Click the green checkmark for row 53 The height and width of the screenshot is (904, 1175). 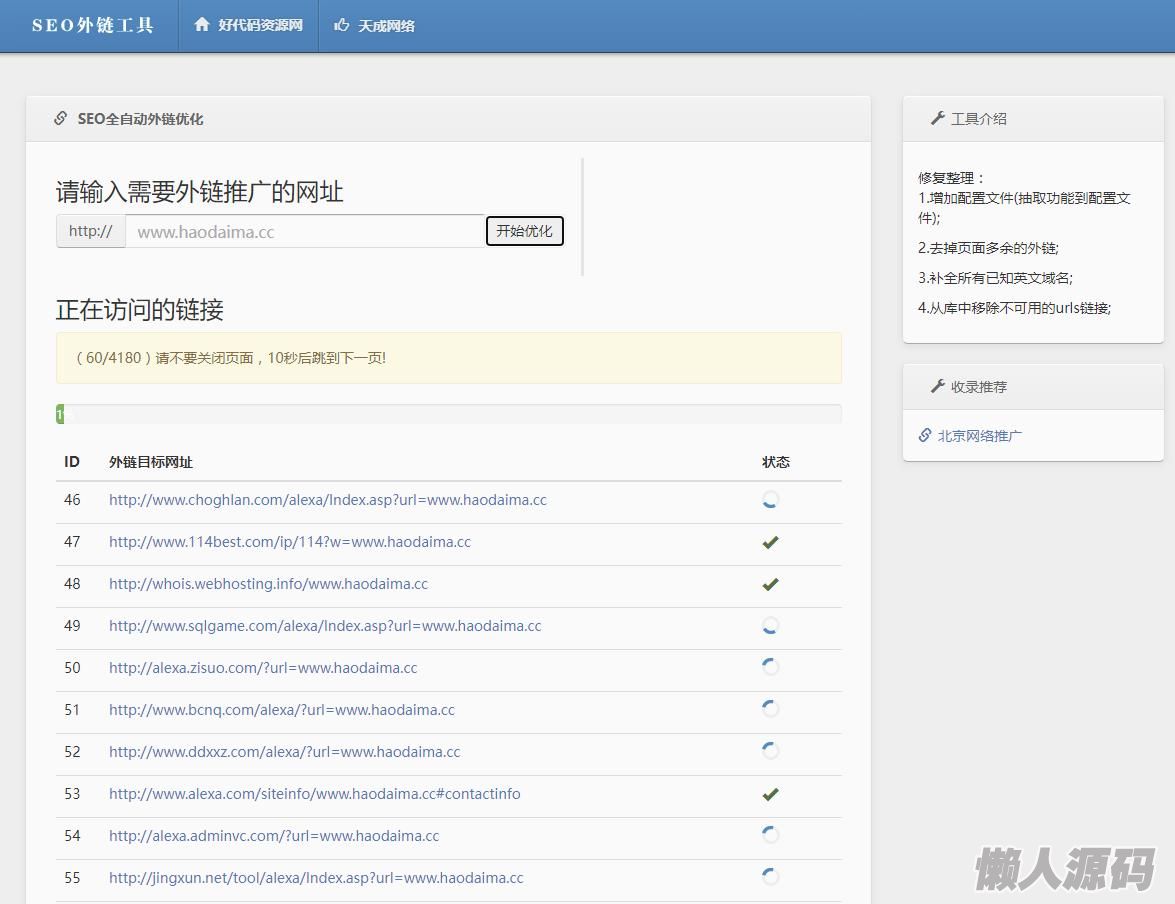click(770, 794)
